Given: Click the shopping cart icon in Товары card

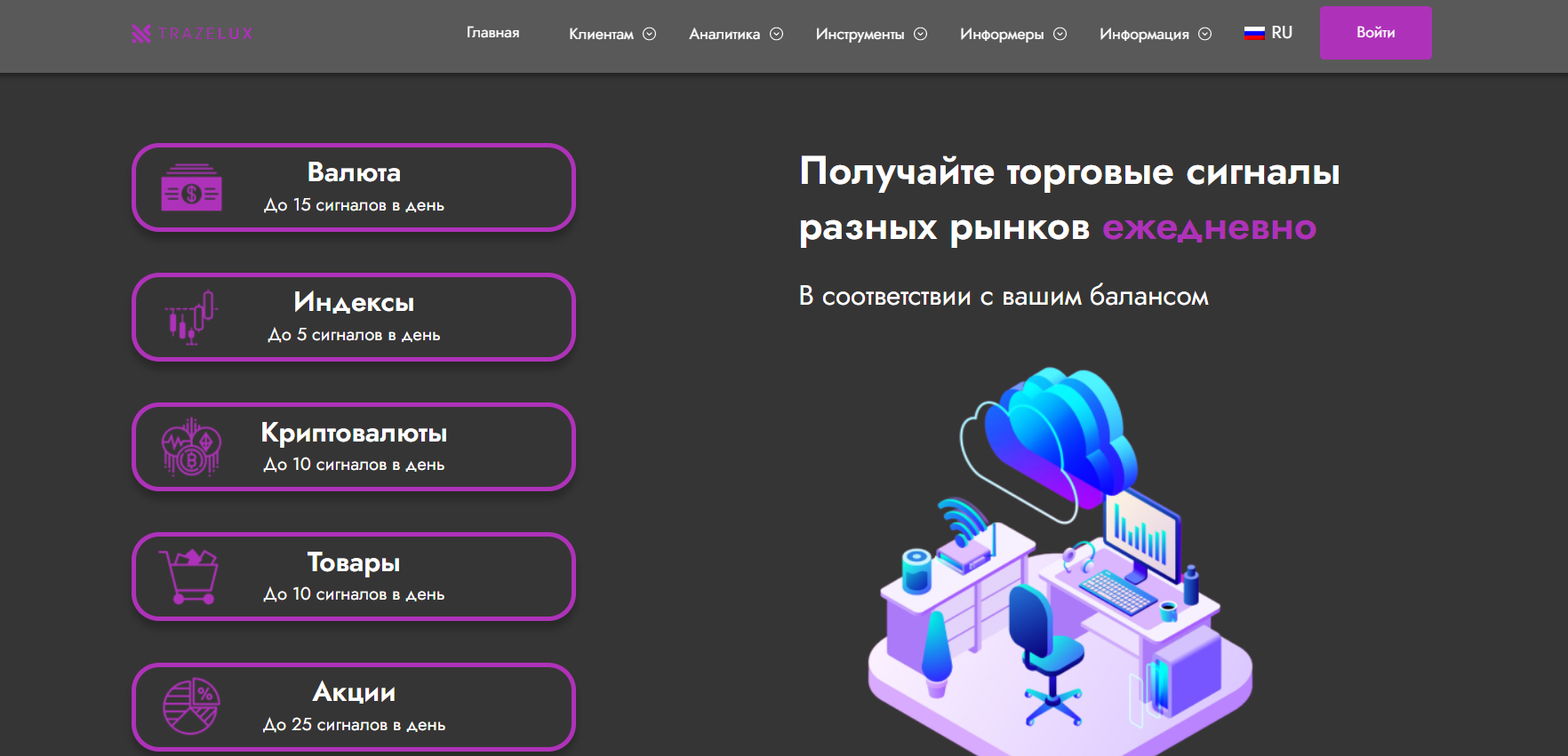Looking at the screenshot, I should (x=189, y=577).
